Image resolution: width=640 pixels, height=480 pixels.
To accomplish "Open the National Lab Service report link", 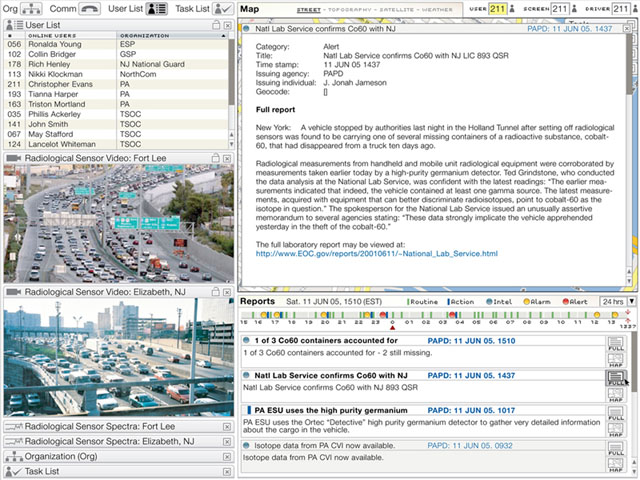I will (x=376, y=253).
